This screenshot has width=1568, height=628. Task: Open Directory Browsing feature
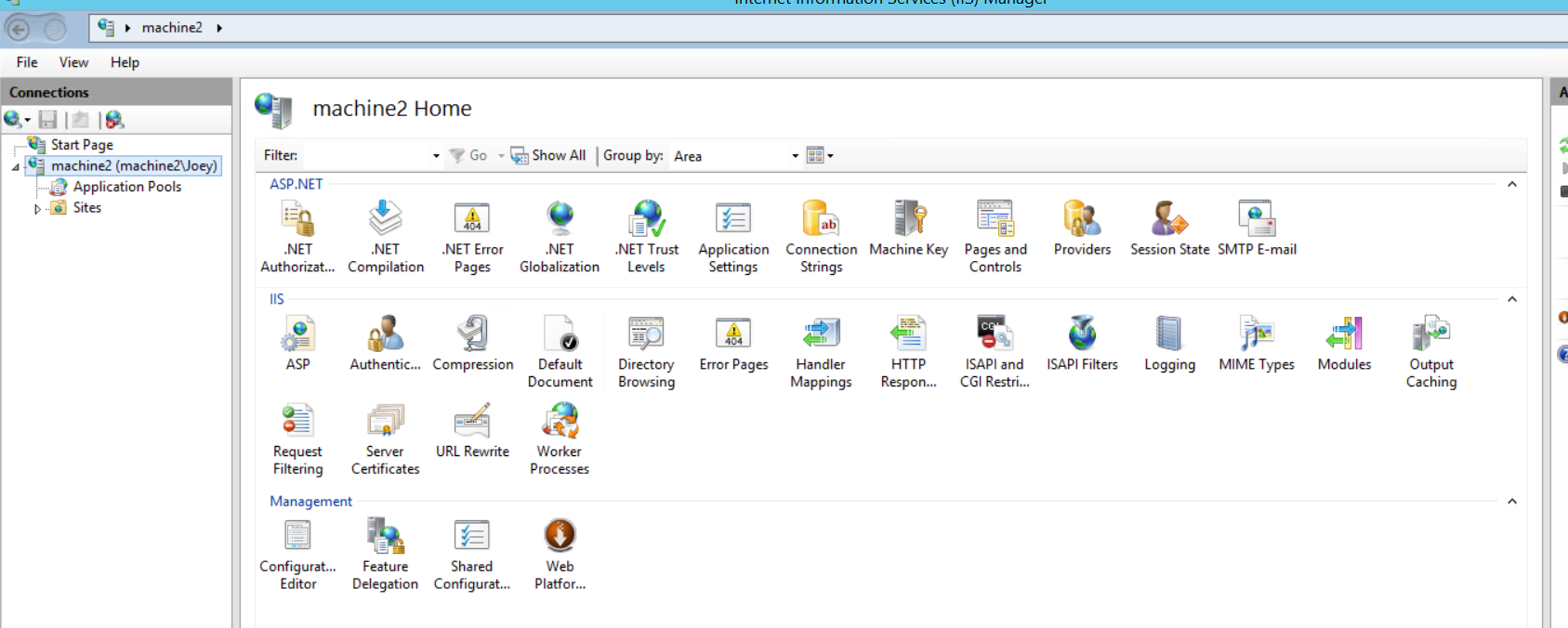pos(647,352)
